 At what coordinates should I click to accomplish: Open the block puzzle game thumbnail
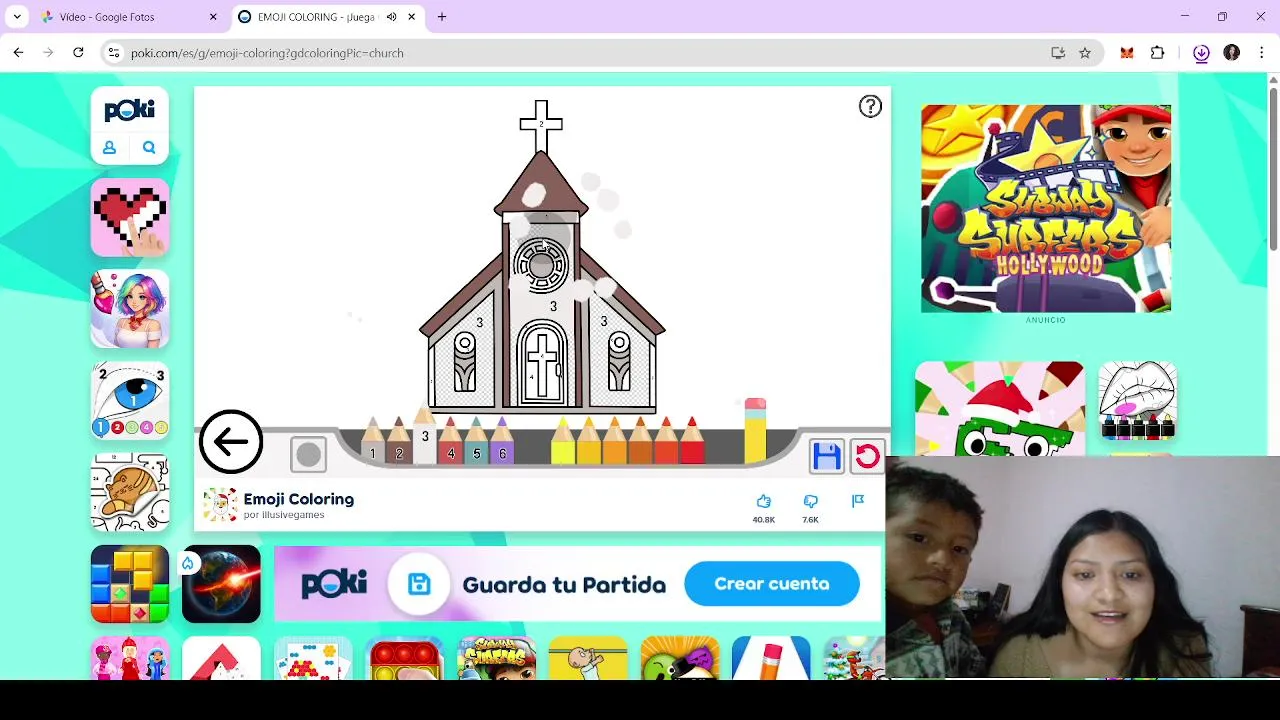130,584
